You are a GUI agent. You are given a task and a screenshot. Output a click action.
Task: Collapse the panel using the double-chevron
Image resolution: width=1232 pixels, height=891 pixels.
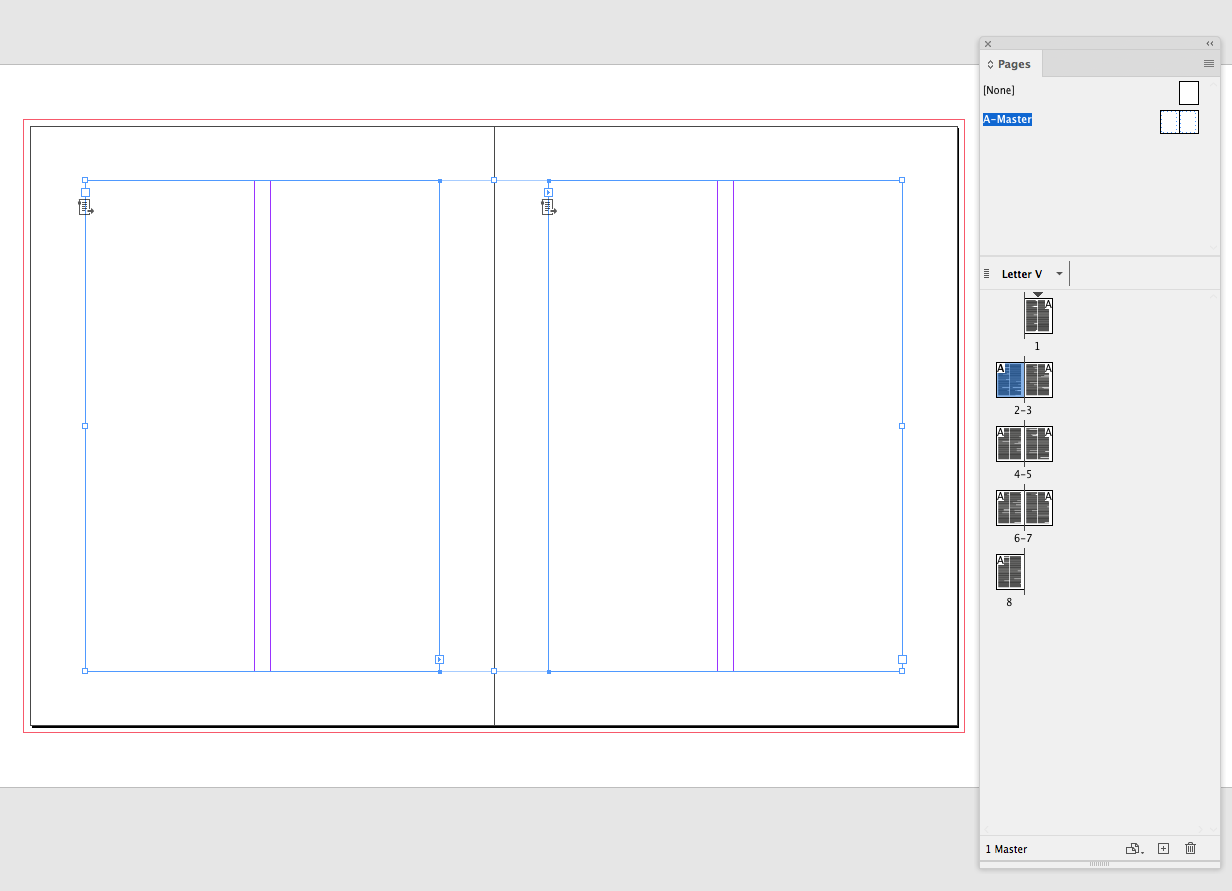pos(1210,44)
